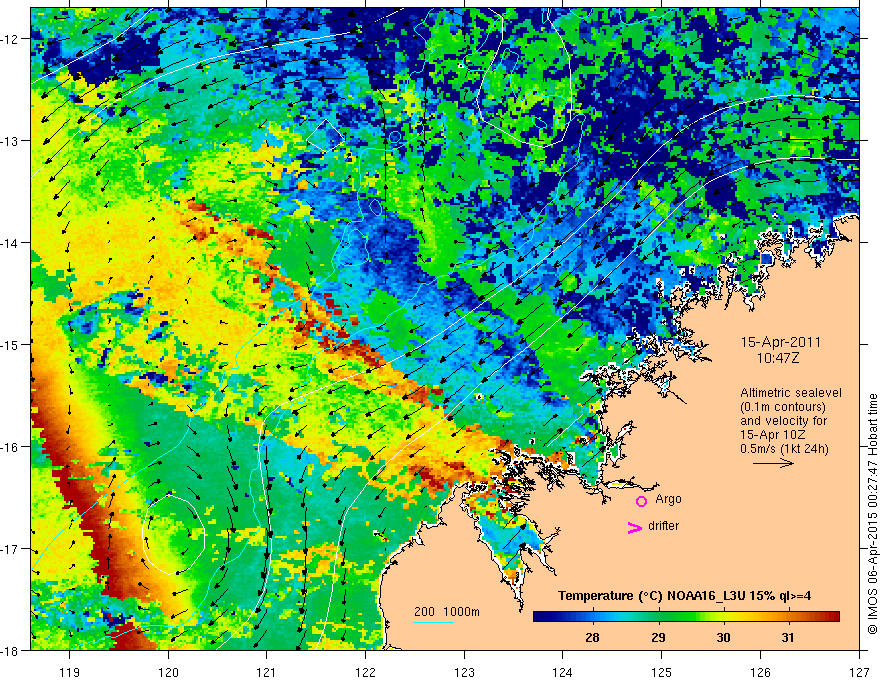The height and width of the screenshot is (680, 880).
Task: Click longitude axis label 119
Action: coord(69,673)
